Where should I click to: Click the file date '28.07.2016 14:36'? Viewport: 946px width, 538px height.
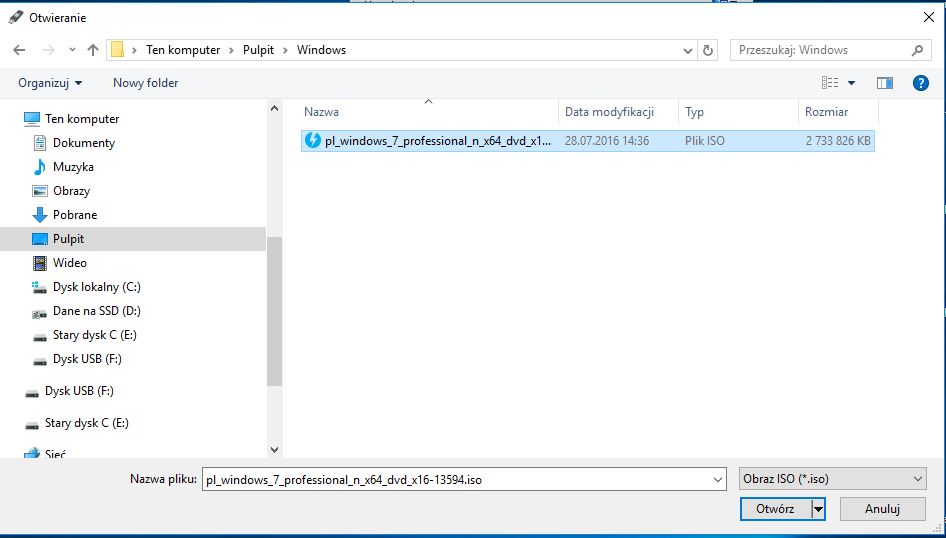pos(607,141)
